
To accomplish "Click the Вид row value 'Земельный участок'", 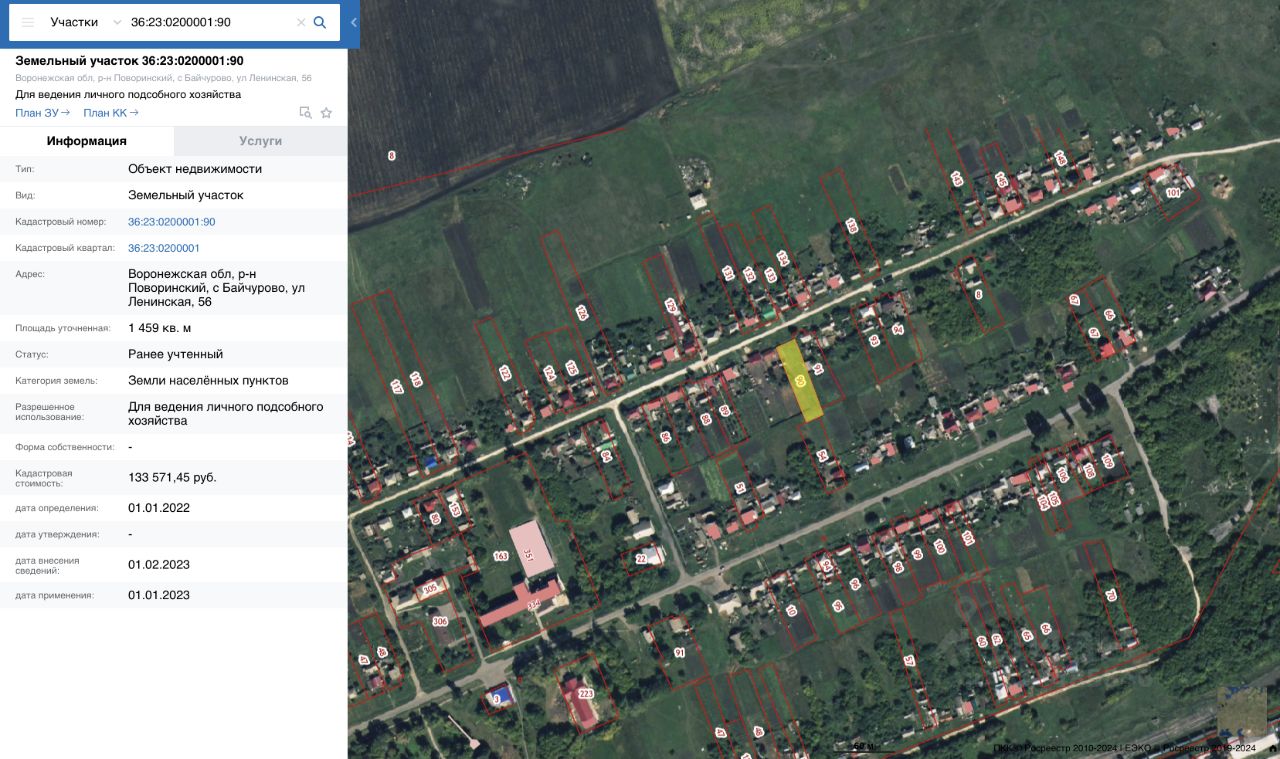I will click(x=186, y=195).
